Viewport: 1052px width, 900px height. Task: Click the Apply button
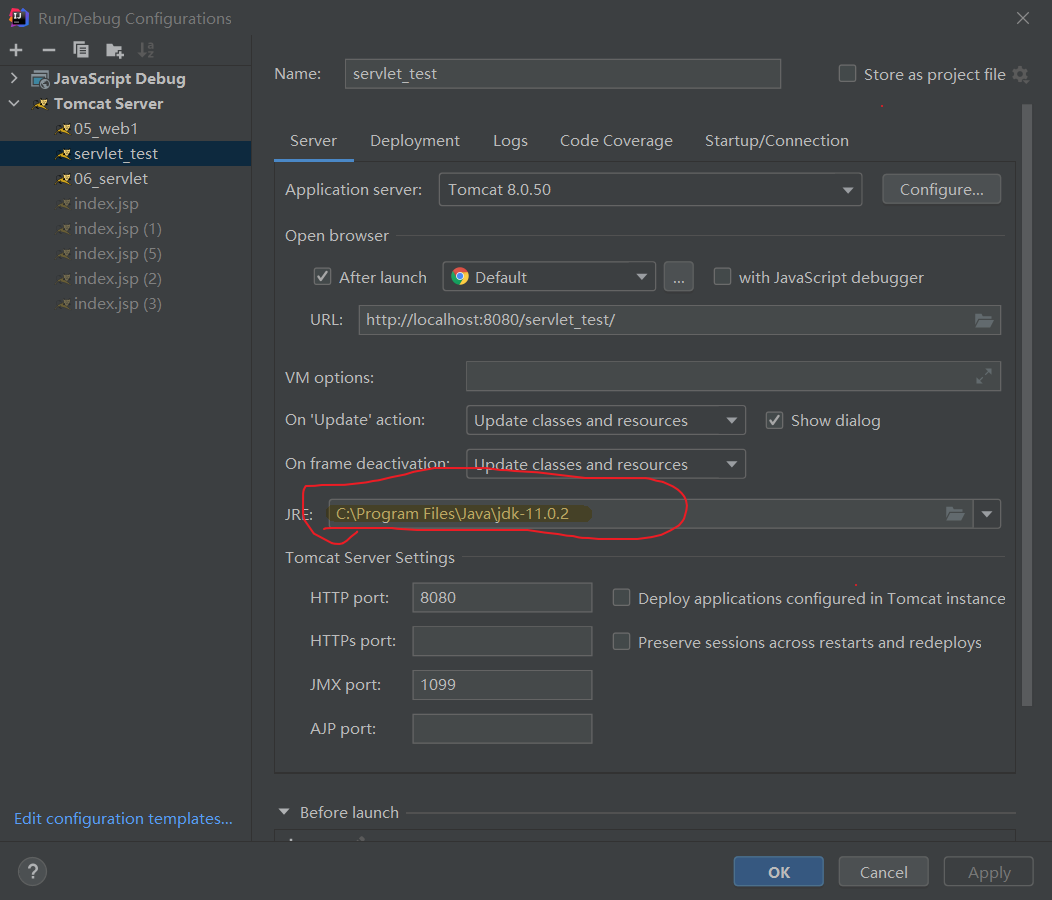[989, 872]
